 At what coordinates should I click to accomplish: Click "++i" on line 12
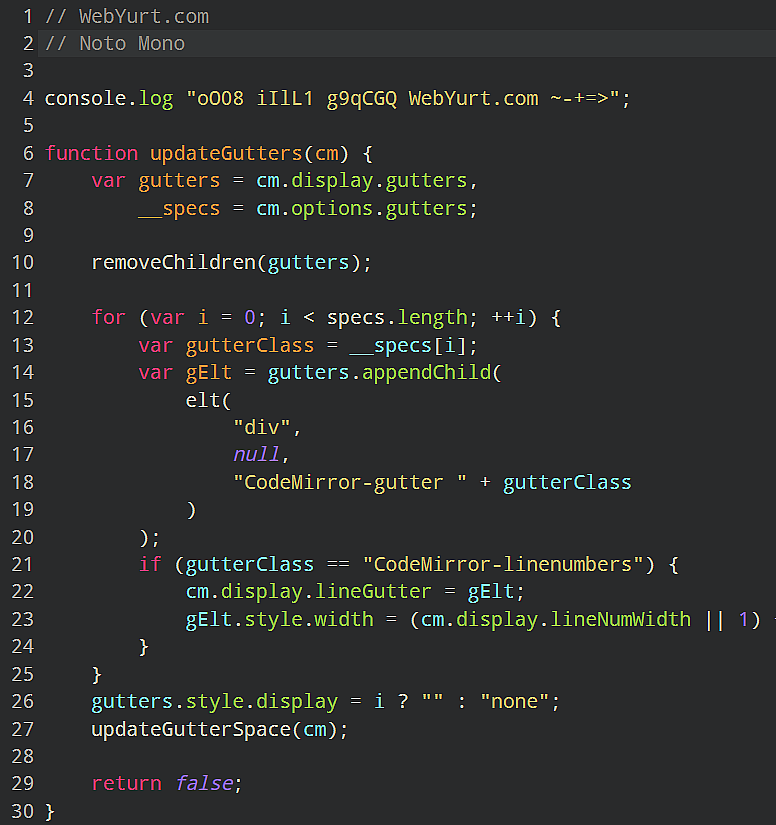(x=508, y=317)
